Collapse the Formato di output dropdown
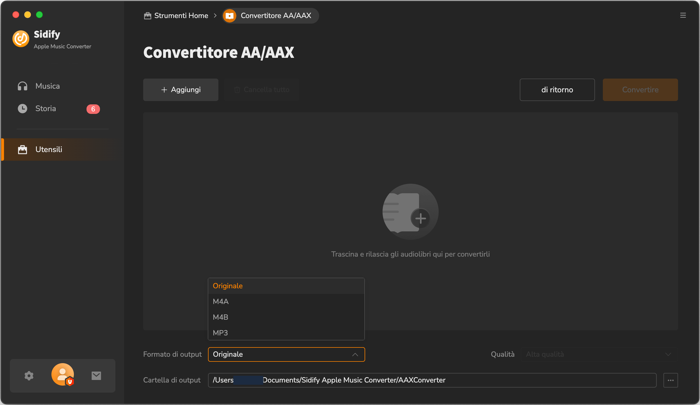700x405 pixels. (286, 355)
